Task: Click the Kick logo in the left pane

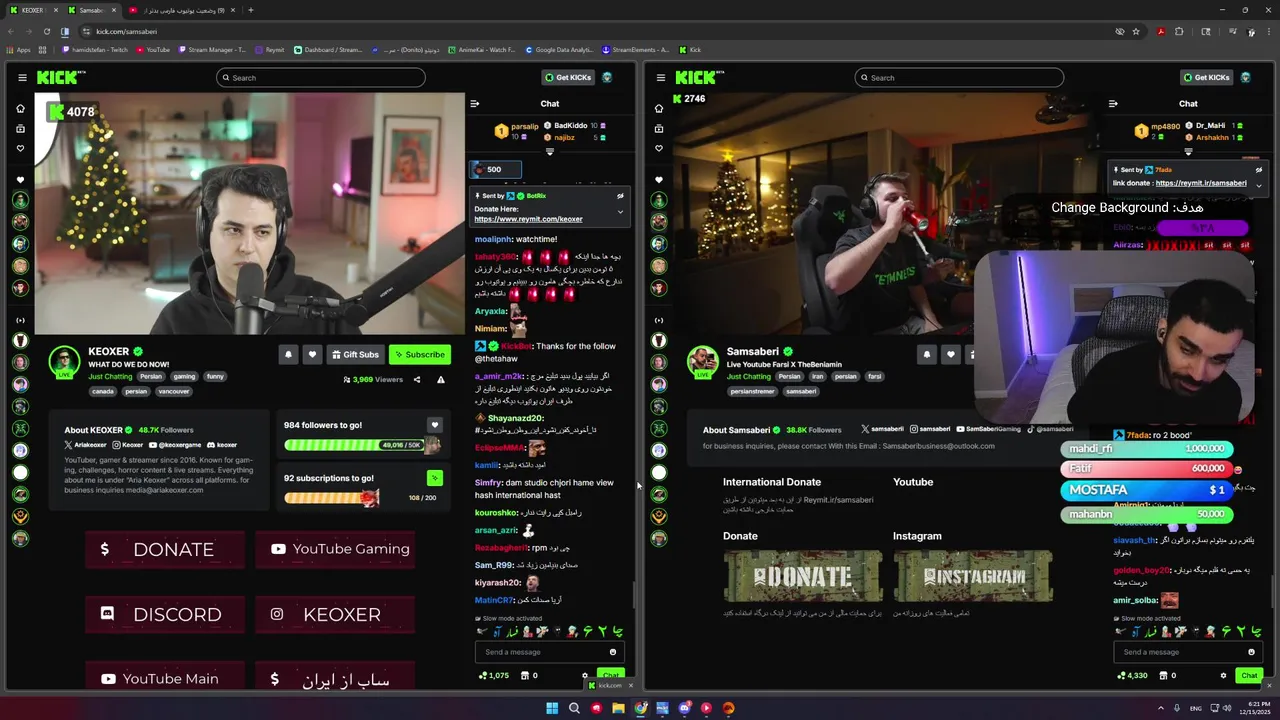Action: [58, 77]
